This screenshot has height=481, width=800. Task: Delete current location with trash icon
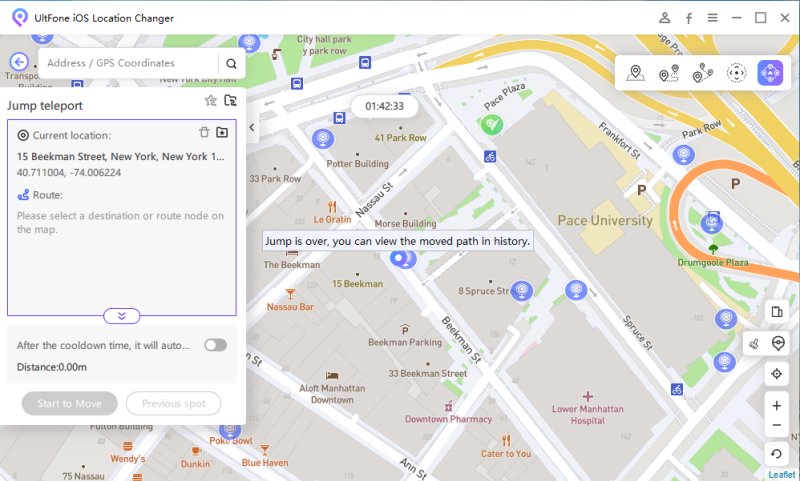coord(204,132)
